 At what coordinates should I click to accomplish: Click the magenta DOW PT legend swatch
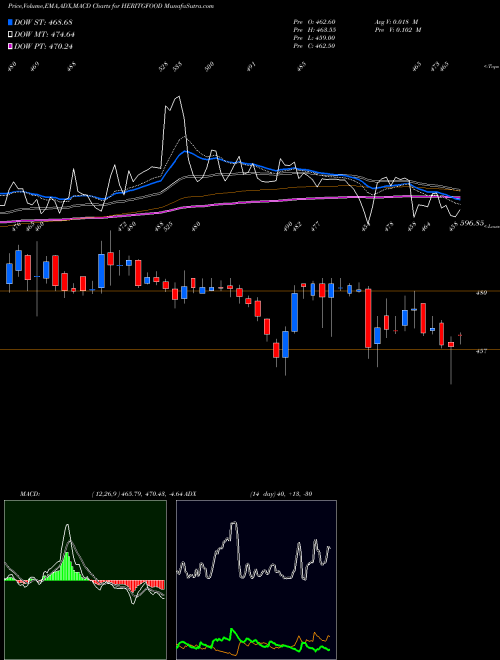coord(10,46)
